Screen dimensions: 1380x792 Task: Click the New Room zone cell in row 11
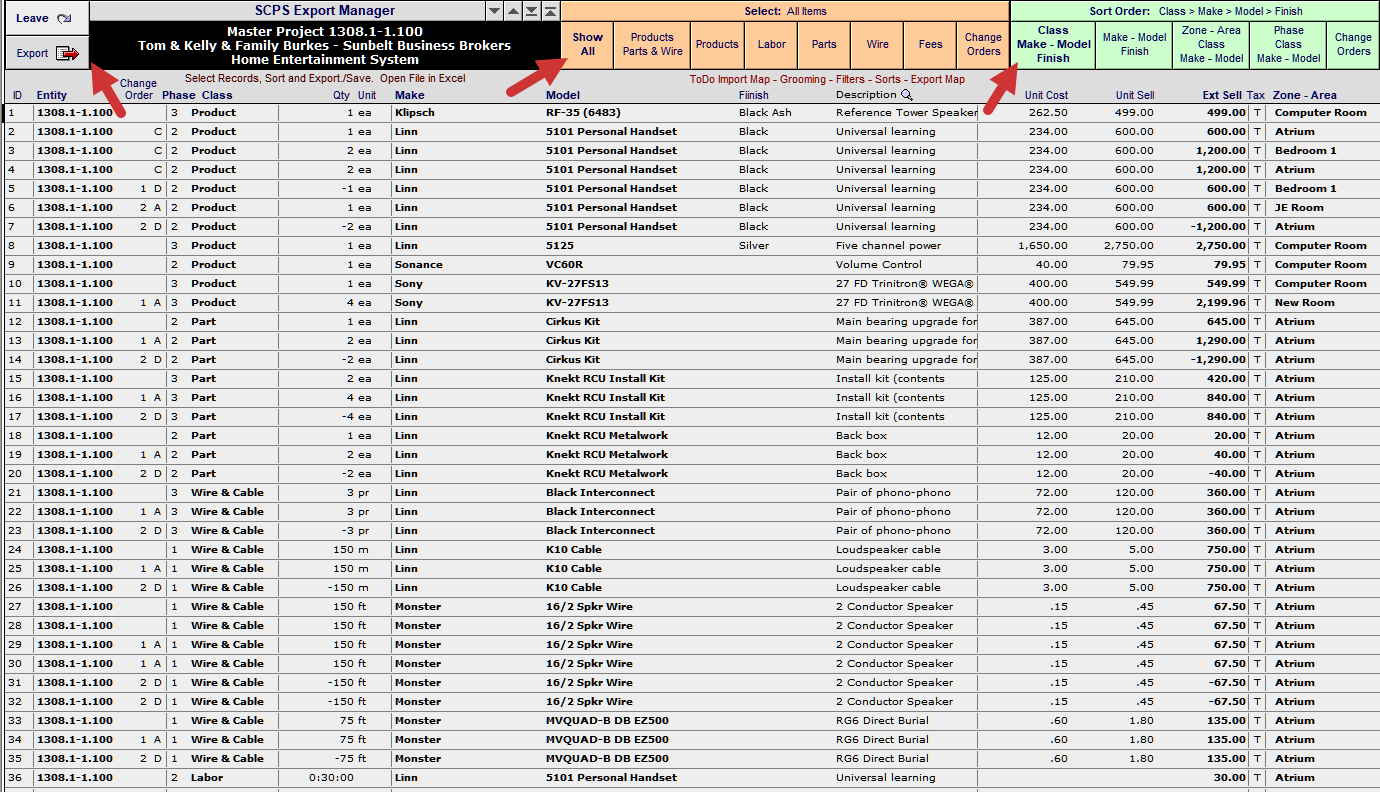1305,303
